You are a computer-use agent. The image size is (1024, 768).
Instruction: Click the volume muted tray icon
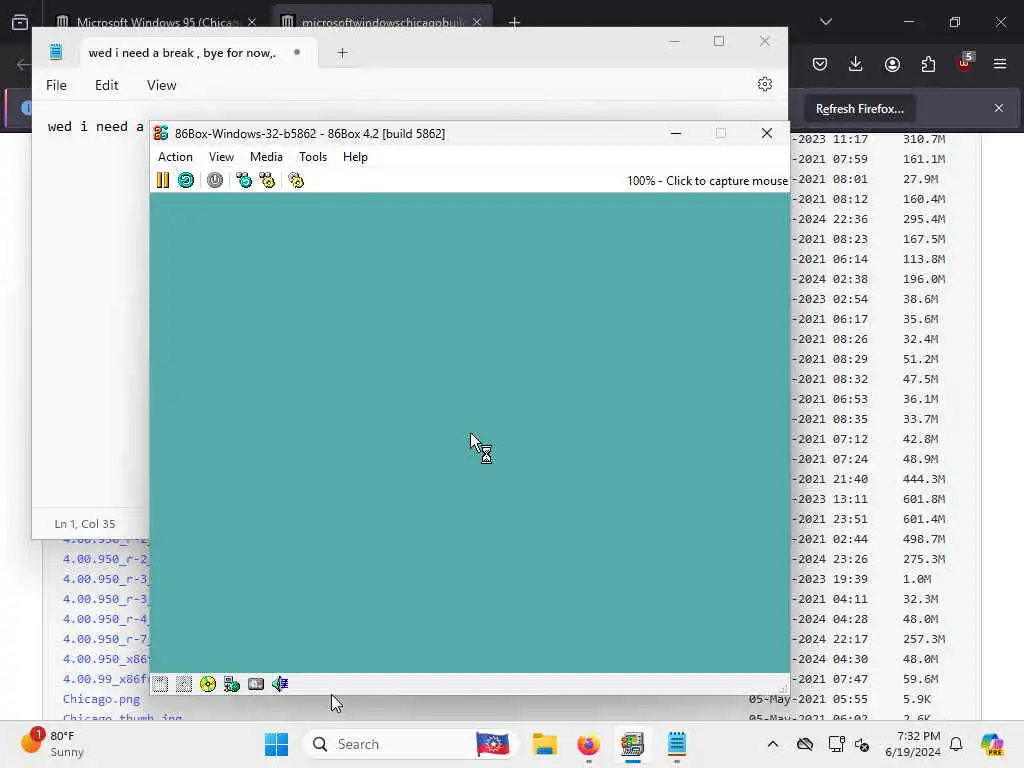click(862, 744)
